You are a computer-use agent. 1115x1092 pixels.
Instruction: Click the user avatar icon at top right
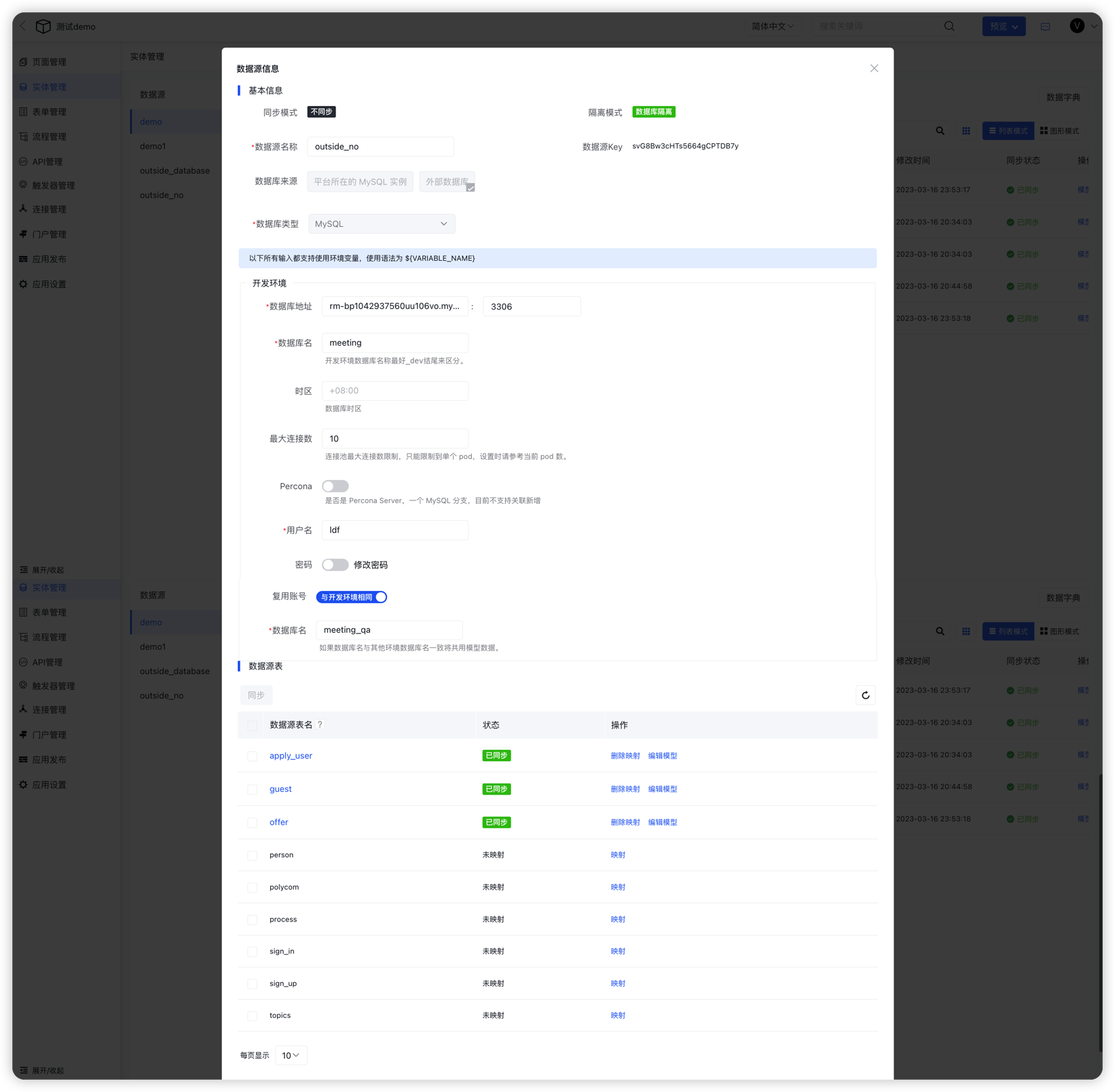[x=1077, y=26]
